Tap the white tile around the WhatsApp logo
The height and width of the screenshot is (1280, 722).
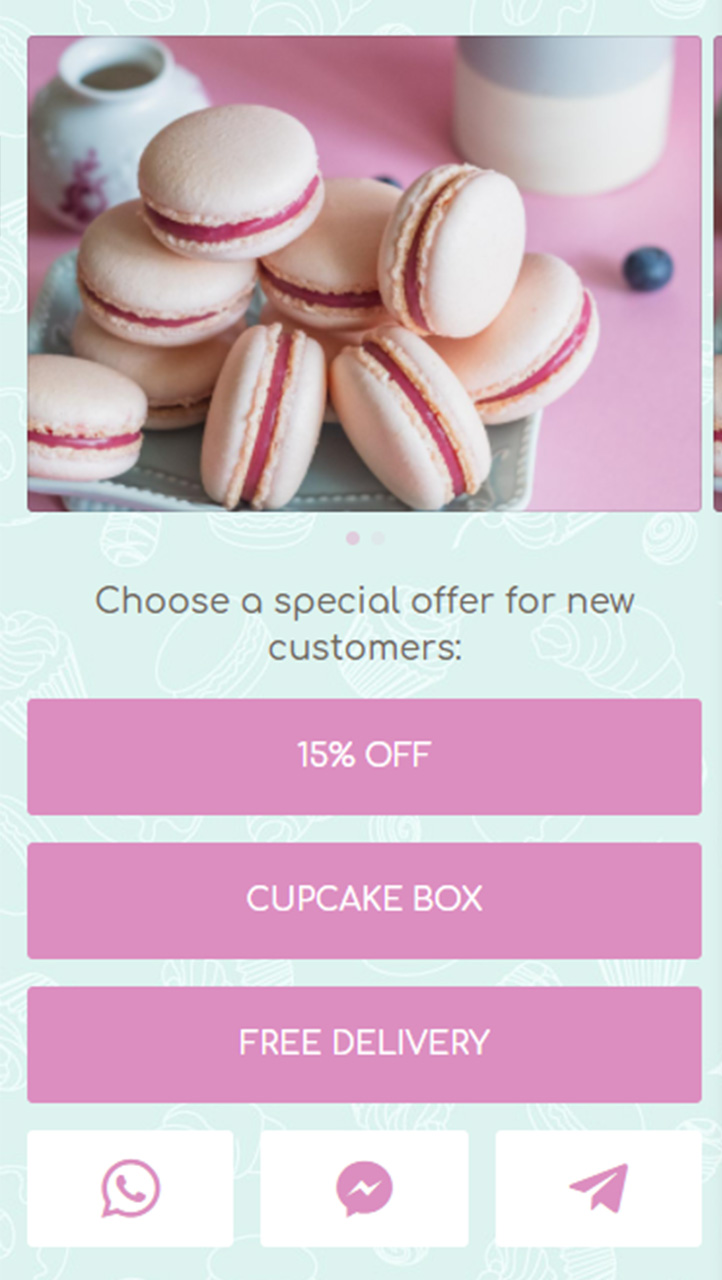tap(130, 1188)
